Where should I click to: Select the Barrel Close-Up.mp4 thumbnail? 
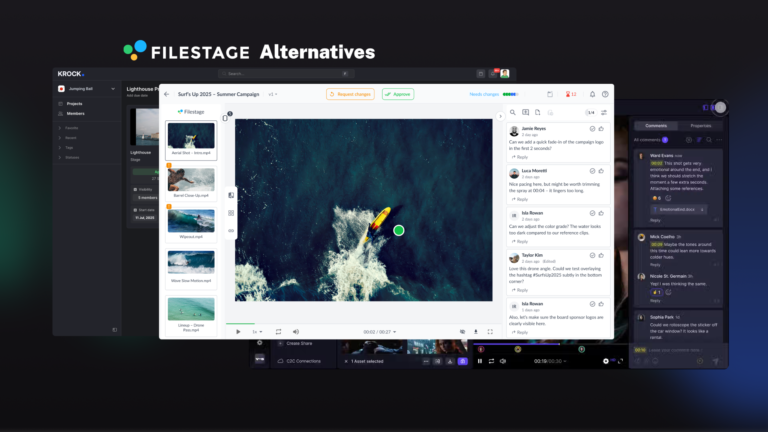(x=191, y=182)
